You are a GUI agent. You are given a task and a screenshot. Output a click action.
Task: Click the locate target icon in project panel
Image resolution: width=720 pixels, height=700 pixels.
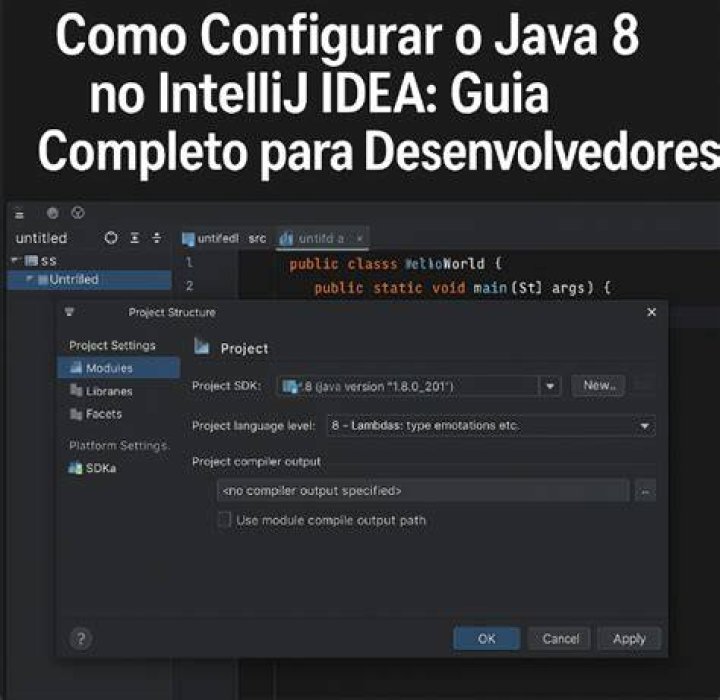111,238
